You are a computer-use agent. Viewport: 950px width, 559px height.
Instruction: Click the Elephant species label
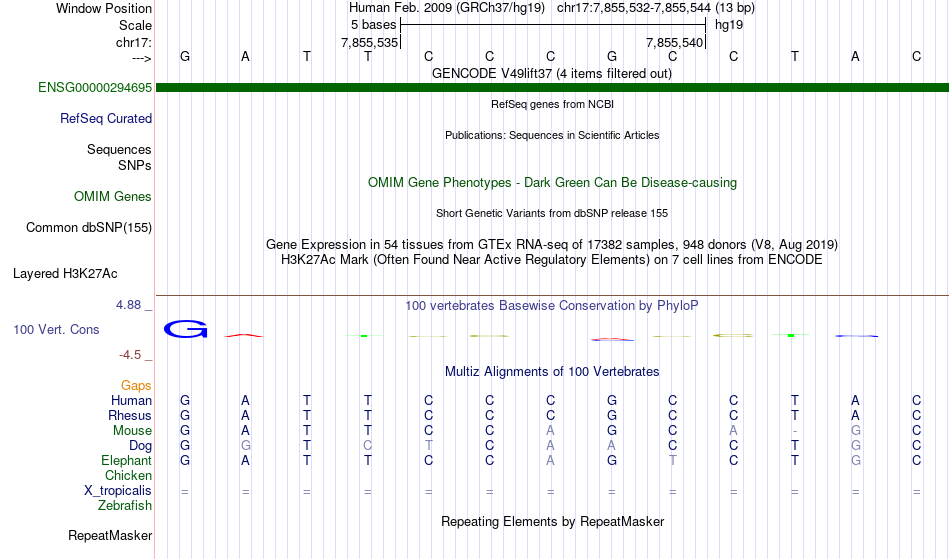(x=126, y=461)
